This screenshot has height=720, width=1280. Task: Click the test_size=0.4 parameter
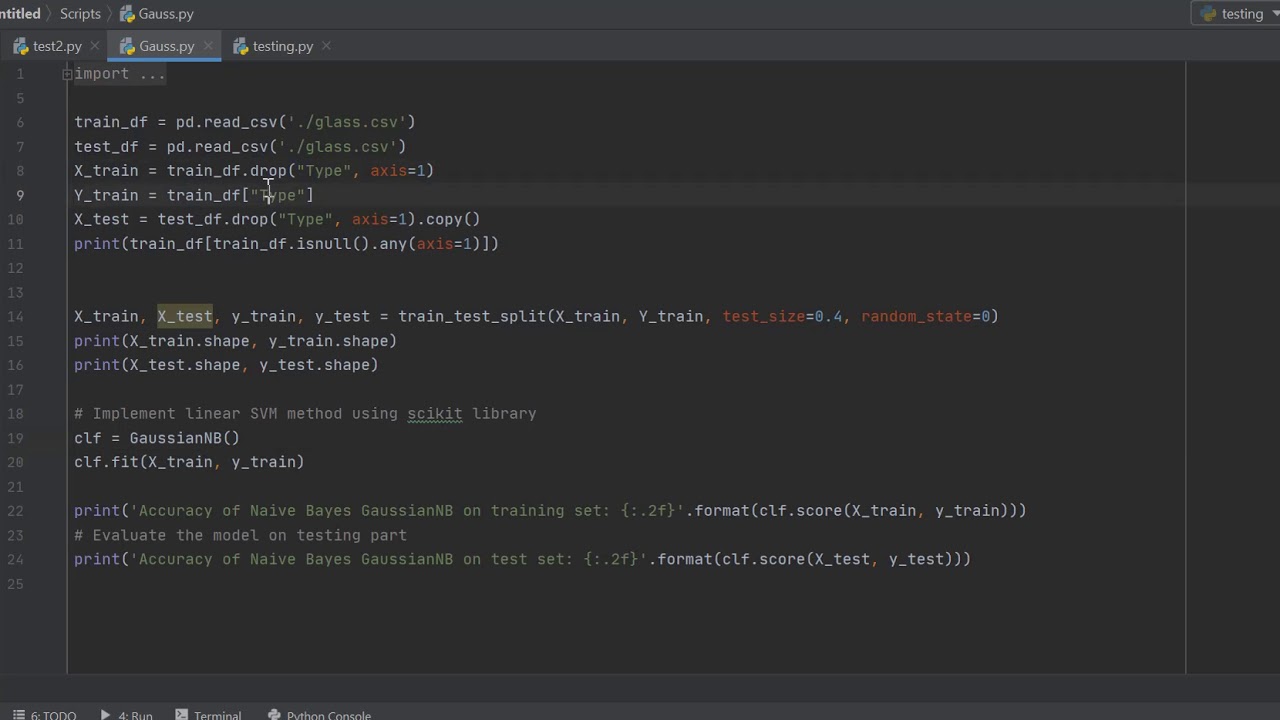783,316
